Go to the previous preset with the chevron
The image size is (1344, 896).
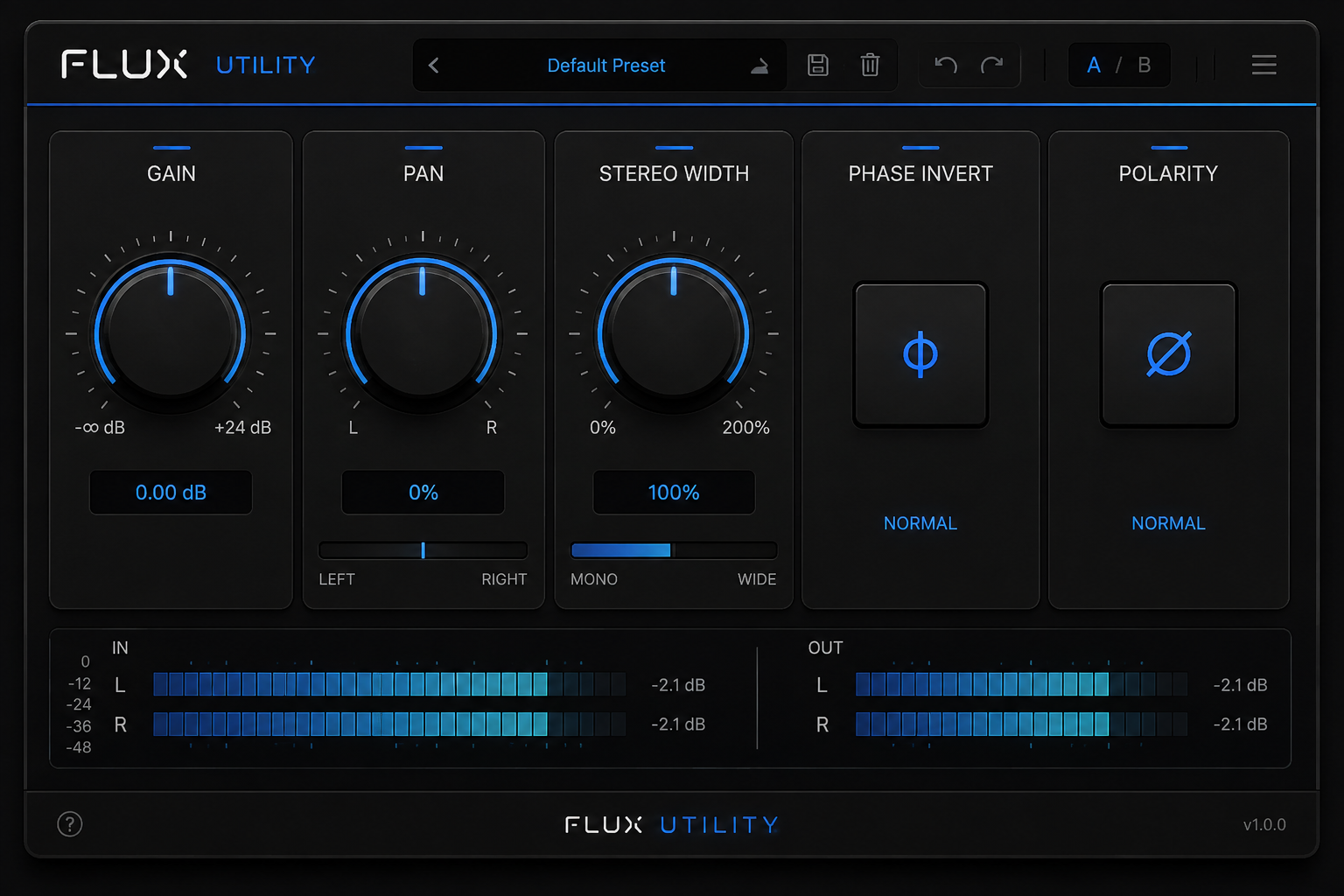tap(433, 66)
